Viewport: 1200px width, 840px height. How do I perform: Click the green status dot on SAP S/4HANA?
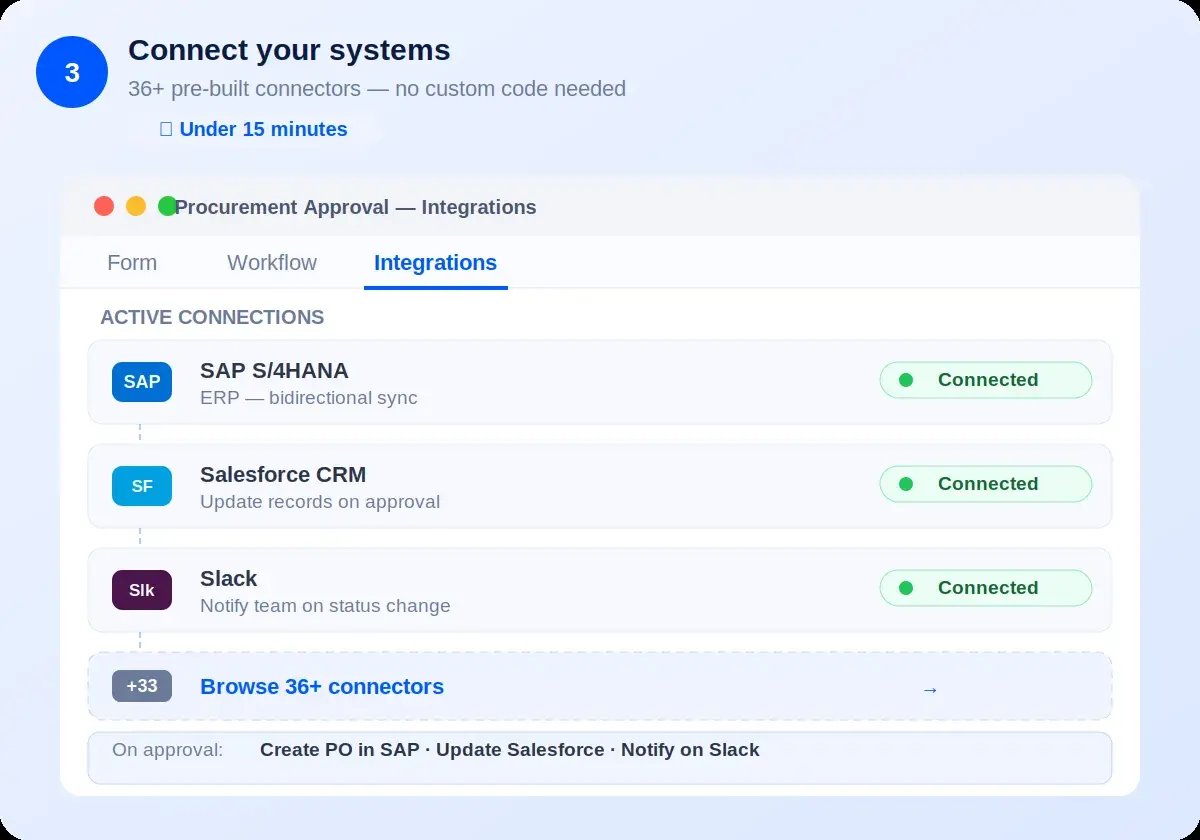(908, 380)
